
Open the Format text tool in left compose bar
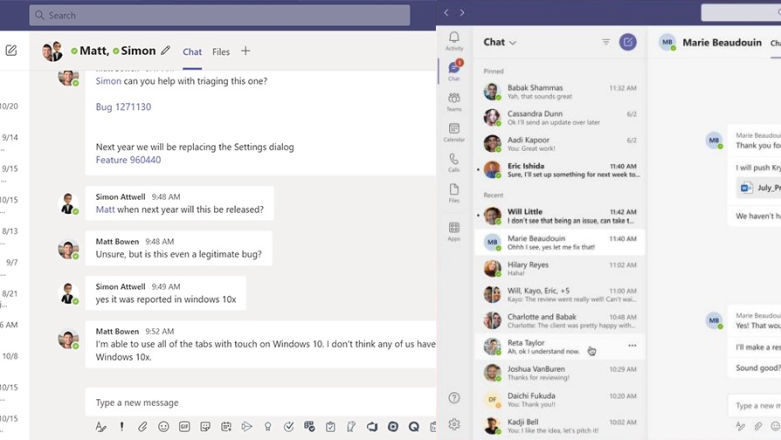pyautogui.click(x=101, y=427)
